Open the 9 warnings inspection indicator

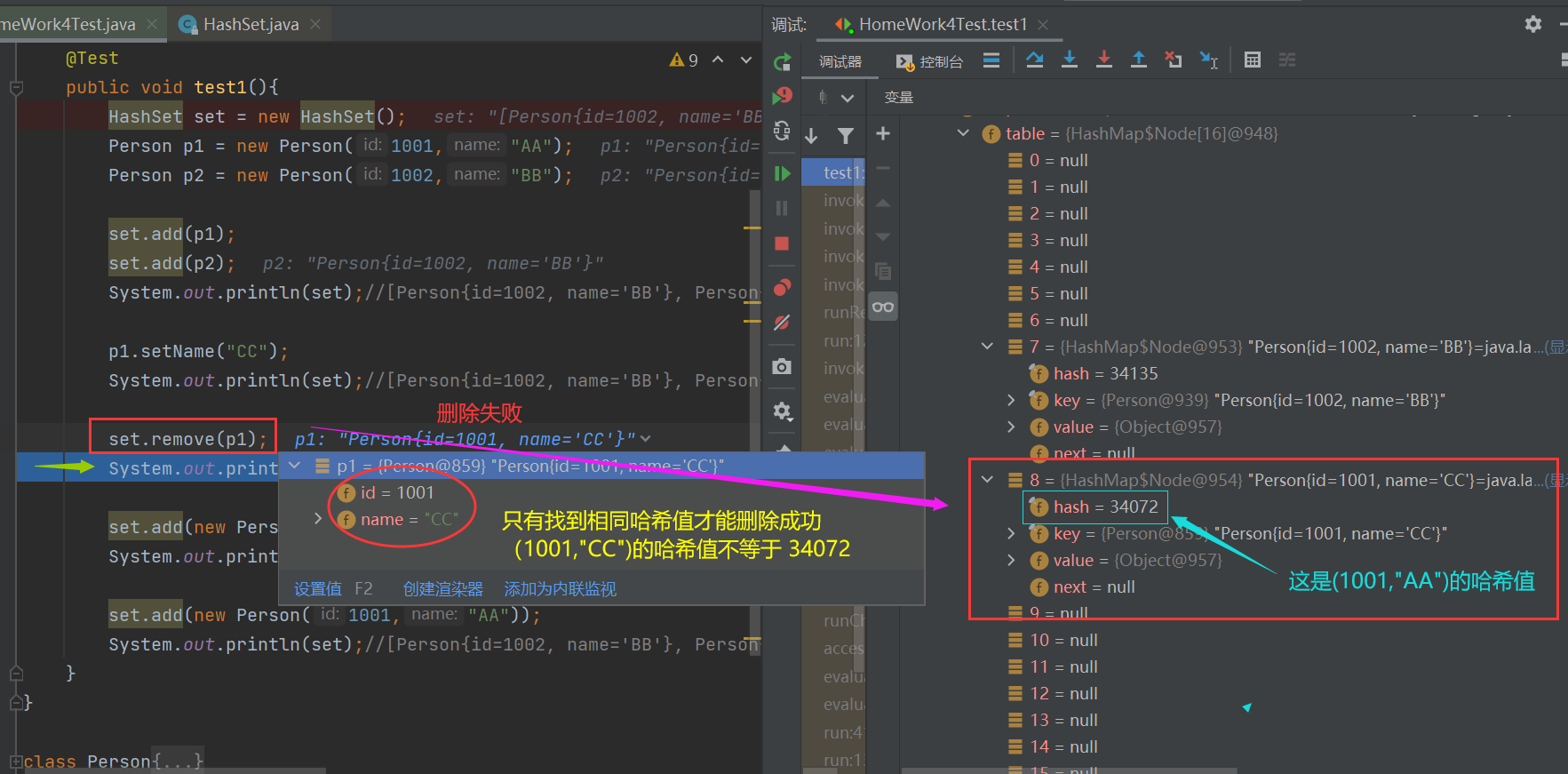tap(683, 60)
